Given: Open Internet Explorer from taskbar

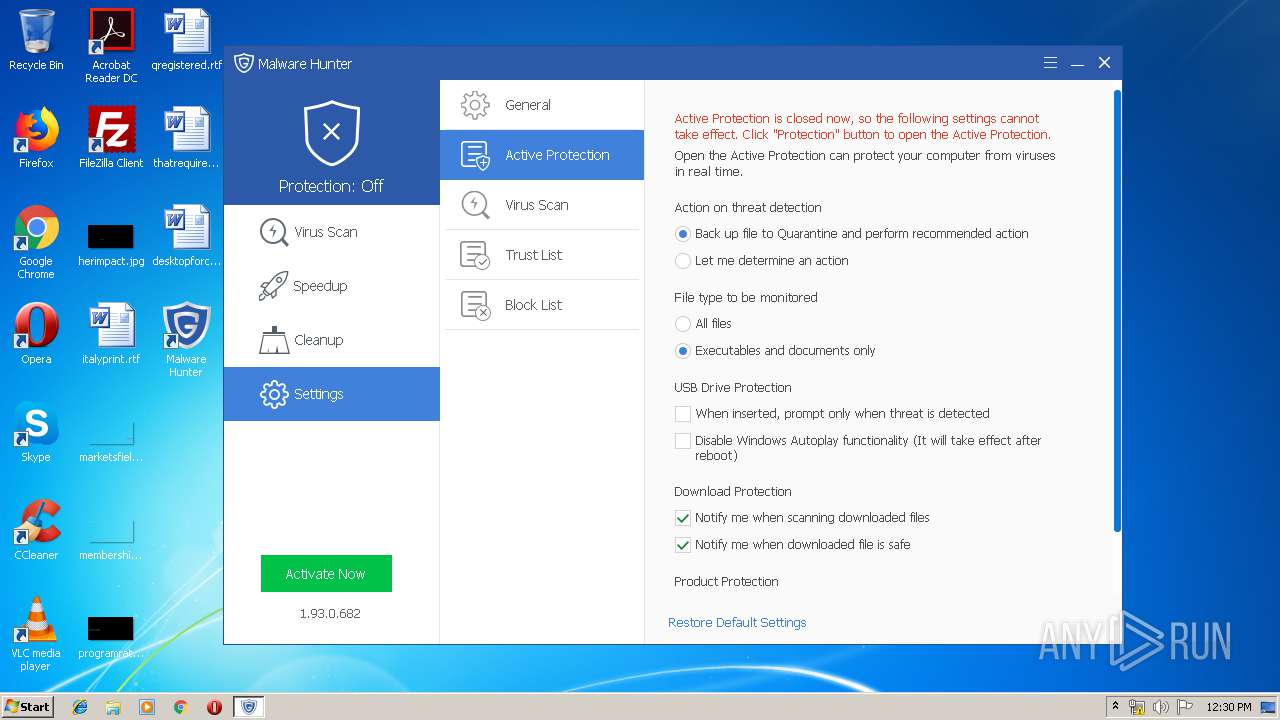Looking at the screenshot, I should [80, 707].
